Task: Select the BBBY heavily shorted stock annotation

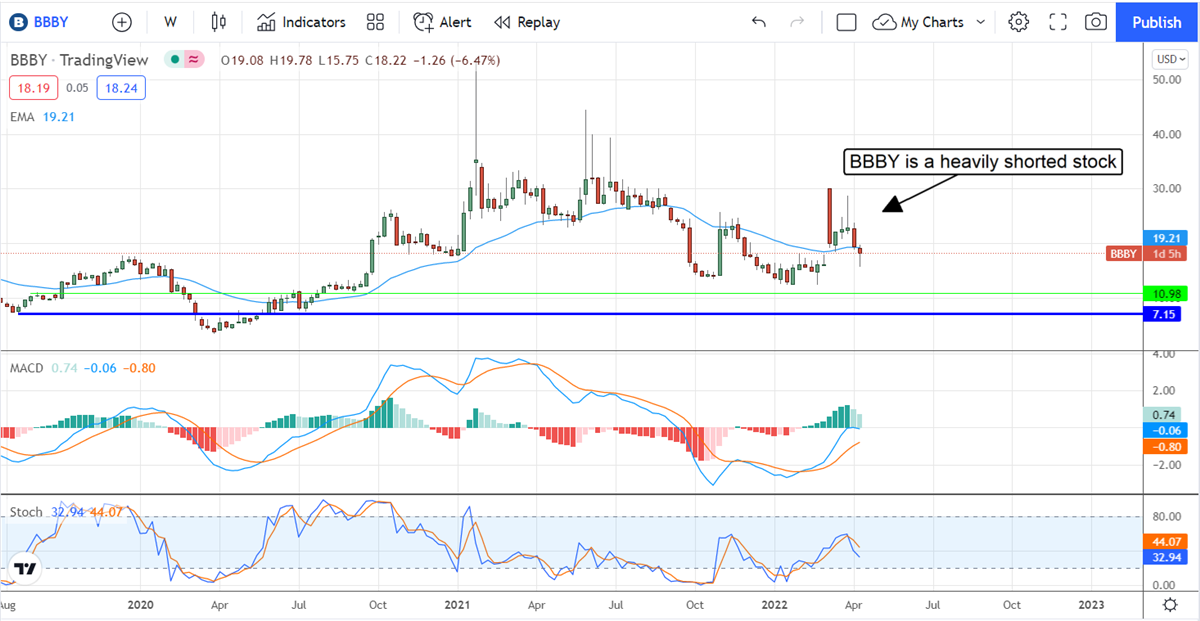Action: click(983, 162)
